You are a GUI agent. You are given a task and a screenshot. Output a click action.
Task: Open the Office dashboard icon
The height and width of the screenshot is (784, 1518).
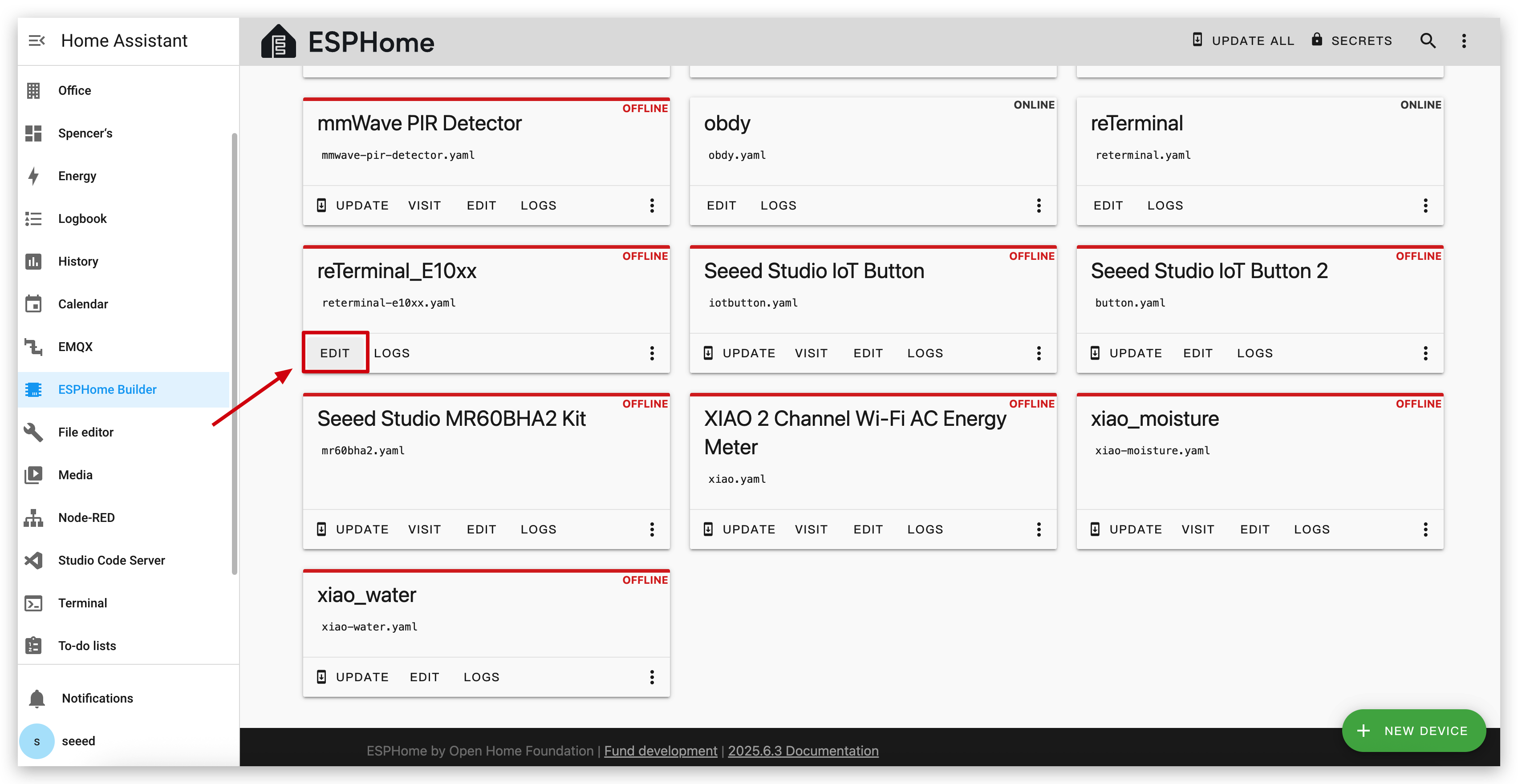point(33,90)
